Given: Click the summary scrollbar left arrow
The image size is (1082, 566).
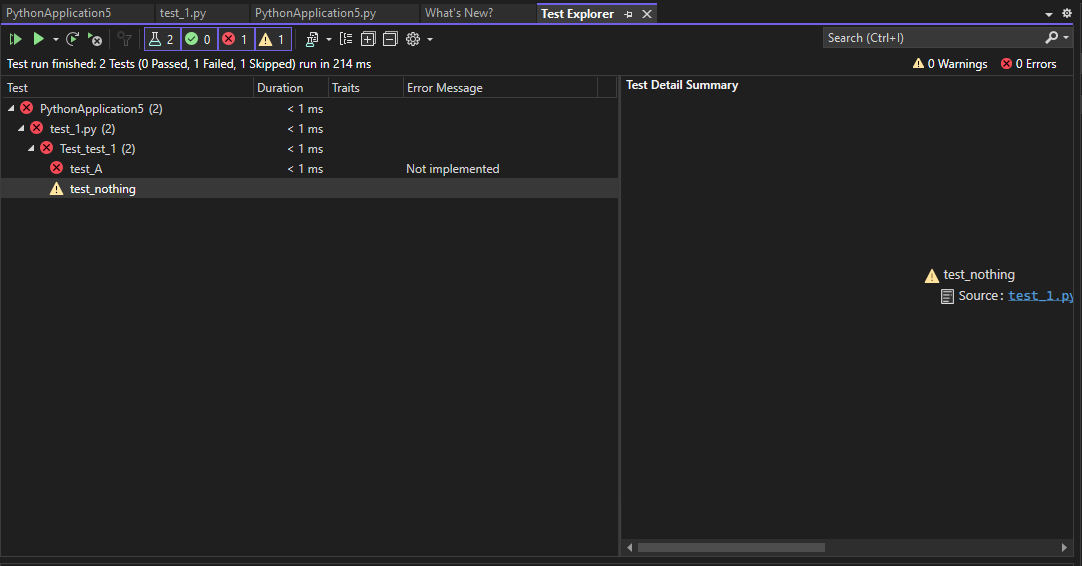Looking at the screenshot, I should pyautogui.click(x=629, y=547).
